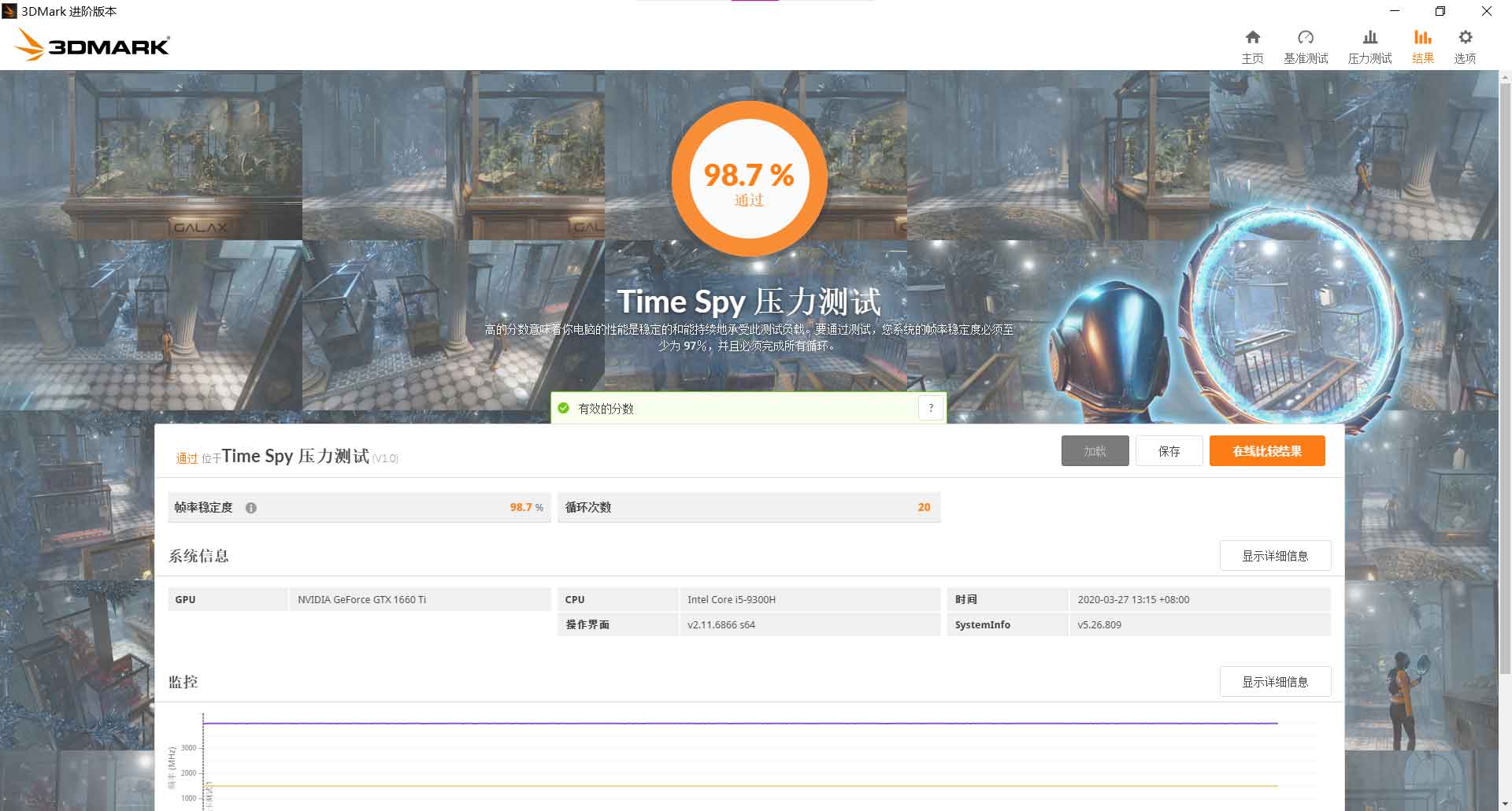Show 监控 details with 显示详细信息
Viewport: 1512px width, 811px height.
(1275, 682)
